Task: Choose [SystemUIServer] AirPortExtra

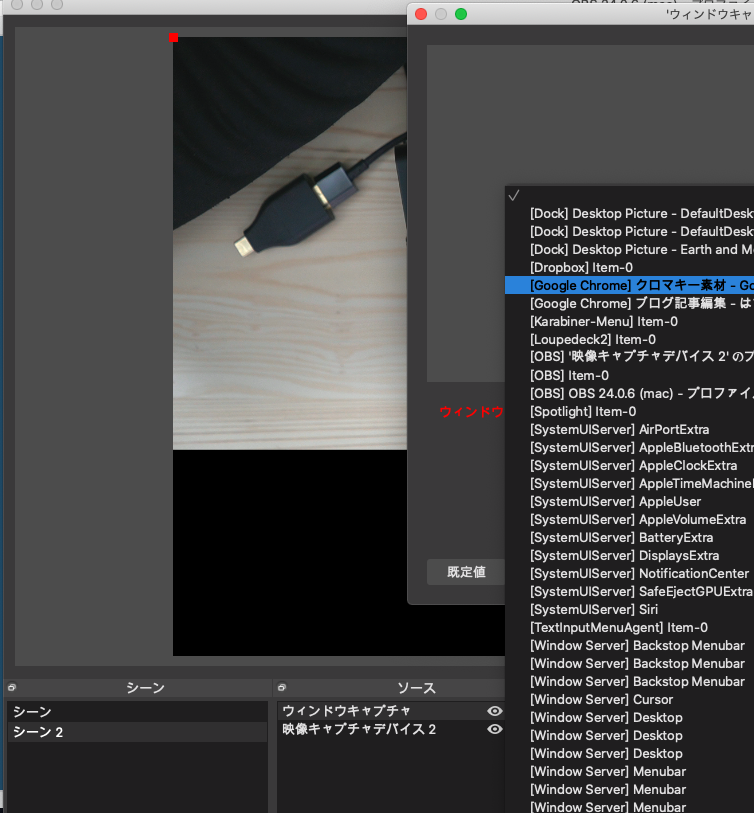Action: 630,429
